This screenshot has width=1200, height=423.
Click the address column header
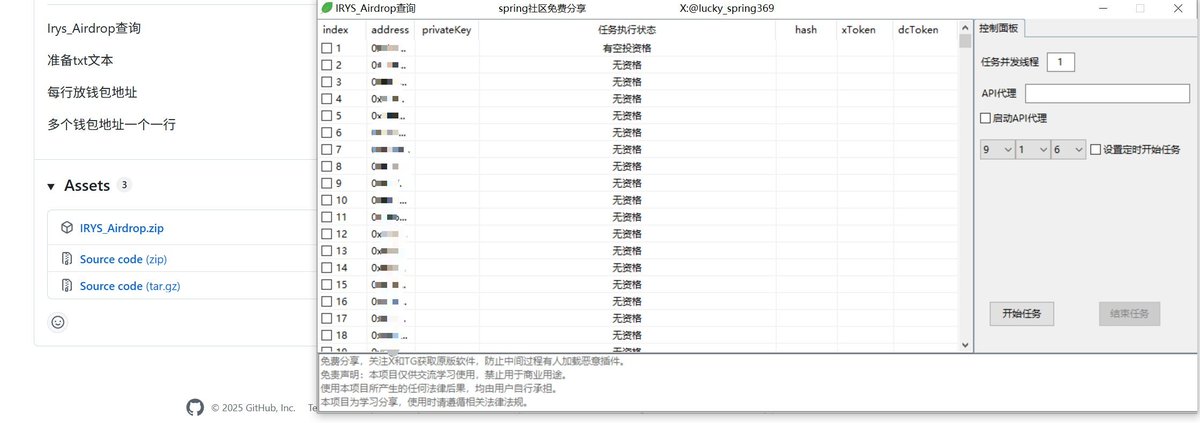[x=390, y=30]
